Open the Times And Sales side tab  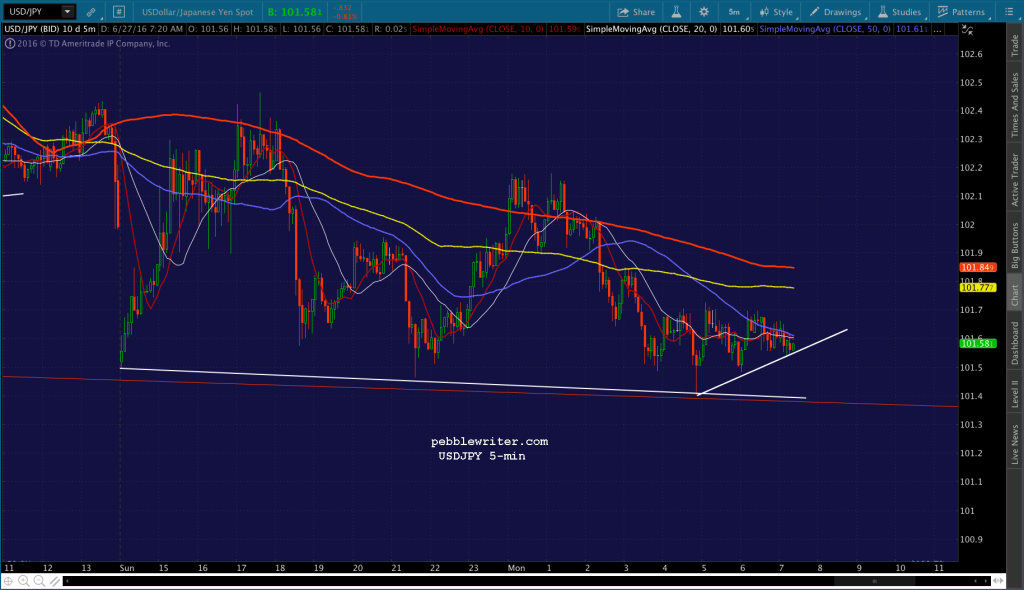[x=1015, y=105]
